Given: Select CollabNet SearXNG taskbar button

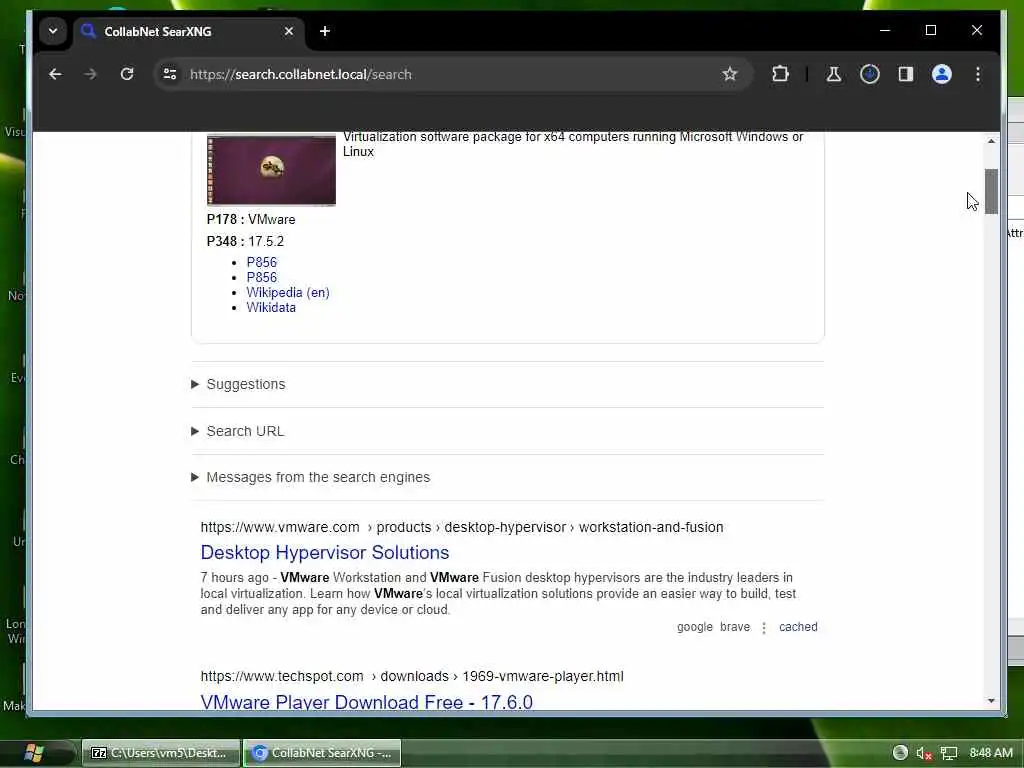Looking at the screenshot, I should click(x=323, y=753).
